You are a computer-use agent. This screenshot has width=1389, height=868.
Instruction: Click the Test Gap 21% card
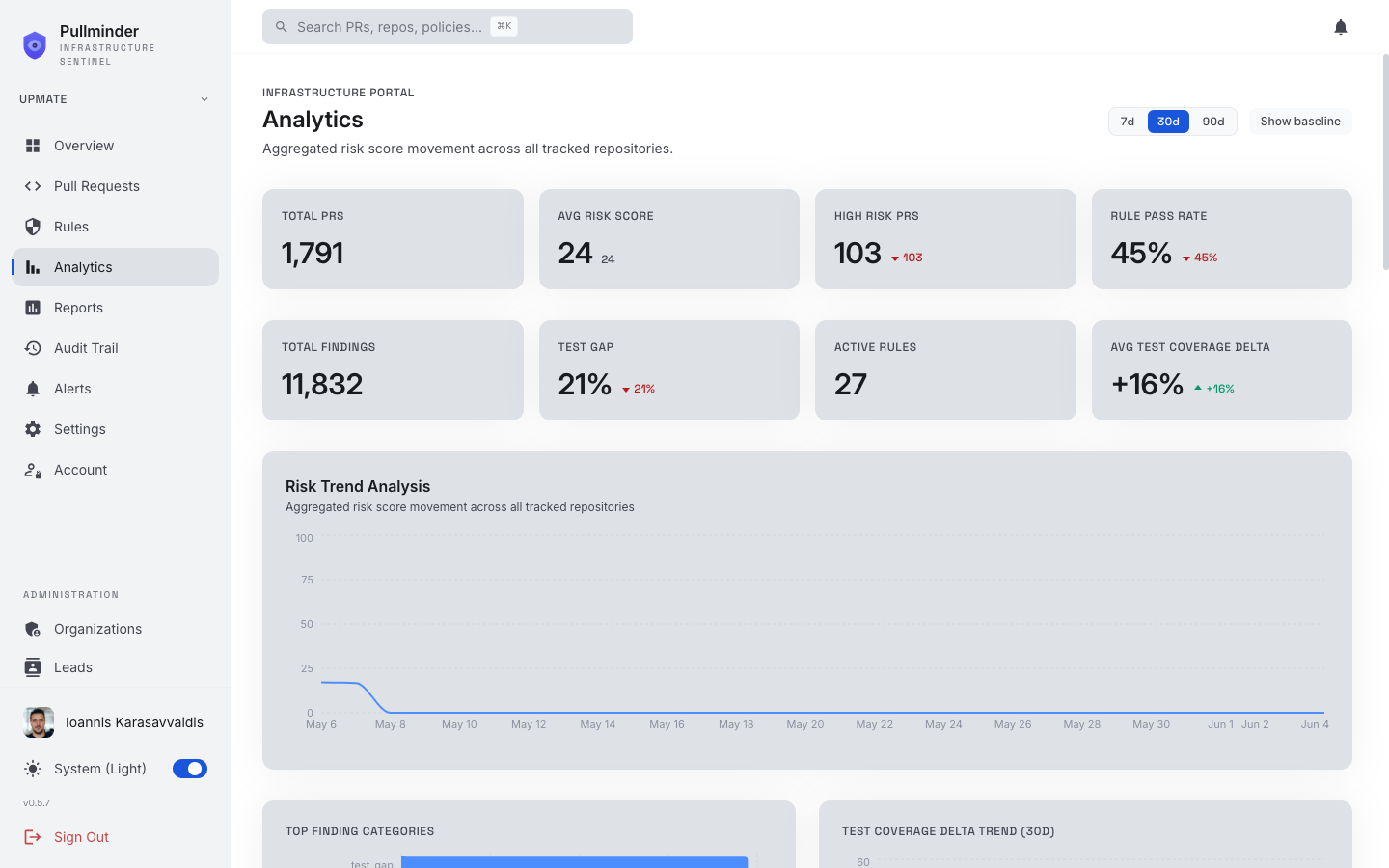click(x=669, y=370)
